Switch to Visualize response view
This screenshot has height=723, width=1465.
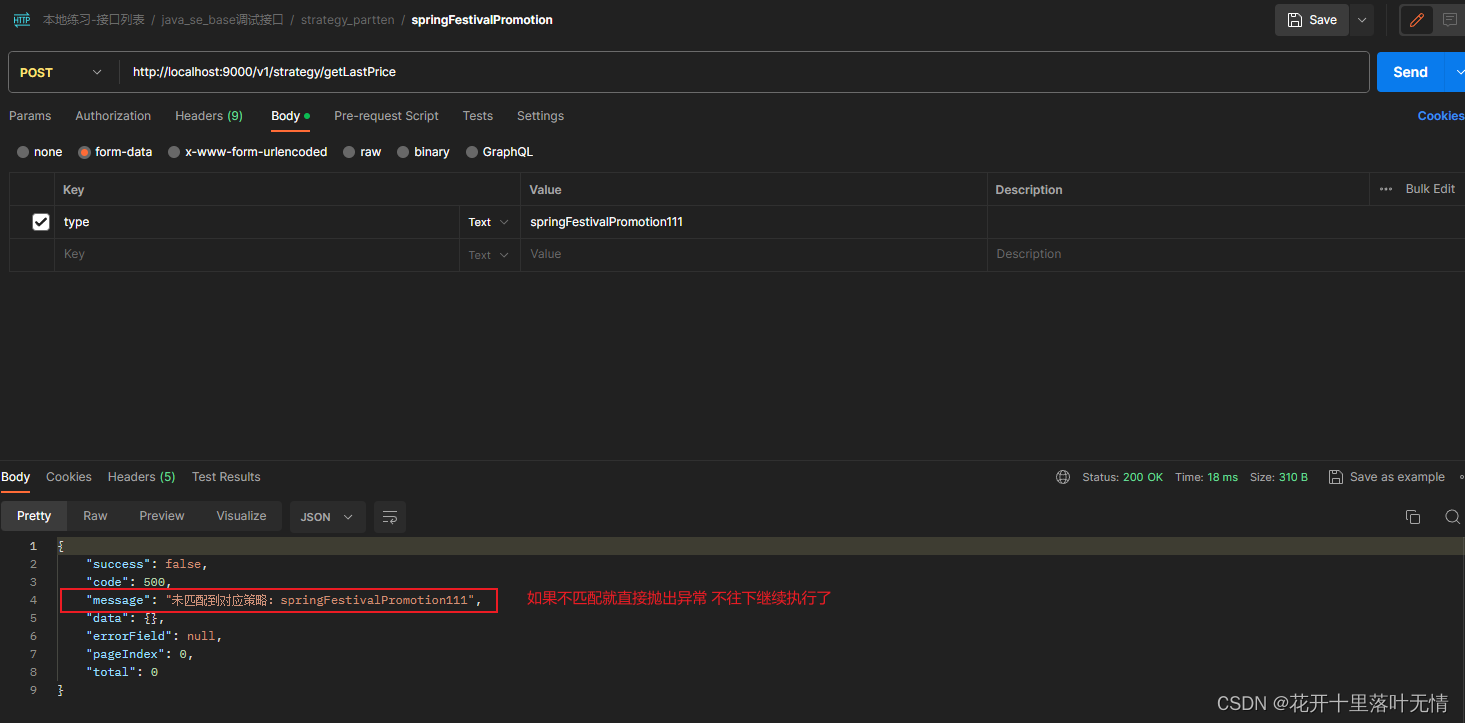(x=241, y=516)
